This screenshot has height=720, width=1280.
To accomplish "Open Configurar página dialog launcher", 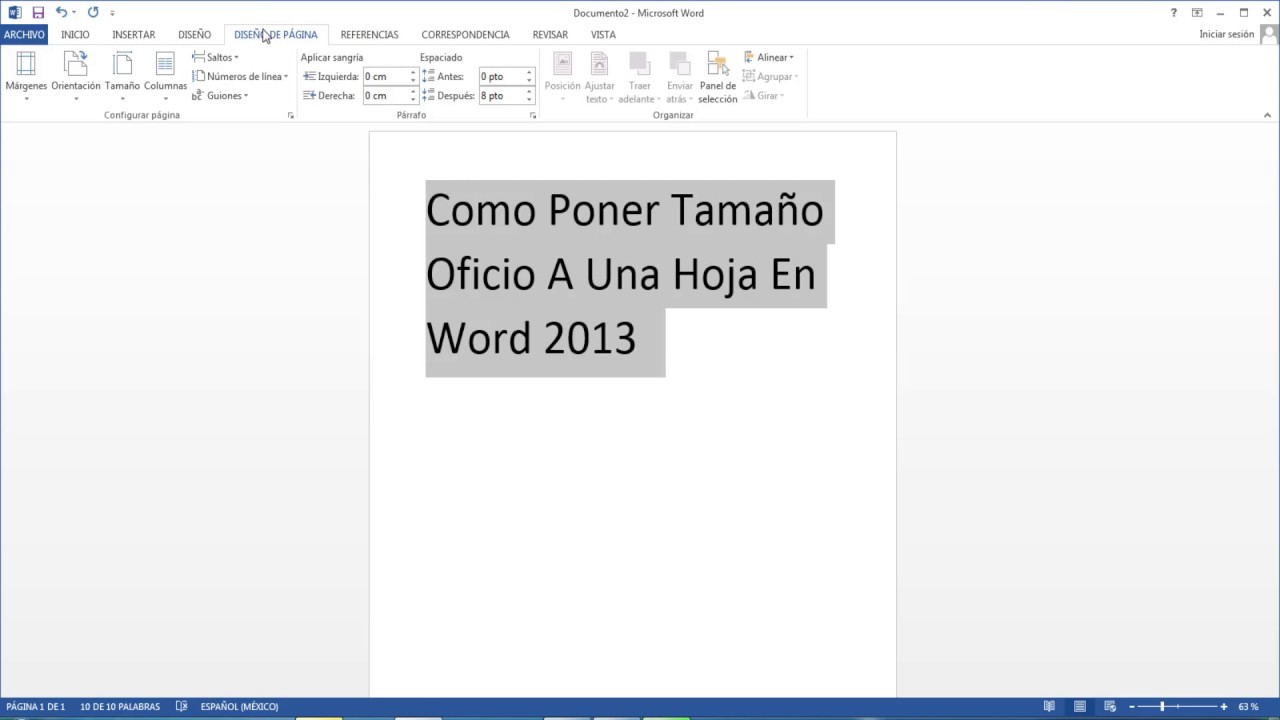I will click(291, 116).
